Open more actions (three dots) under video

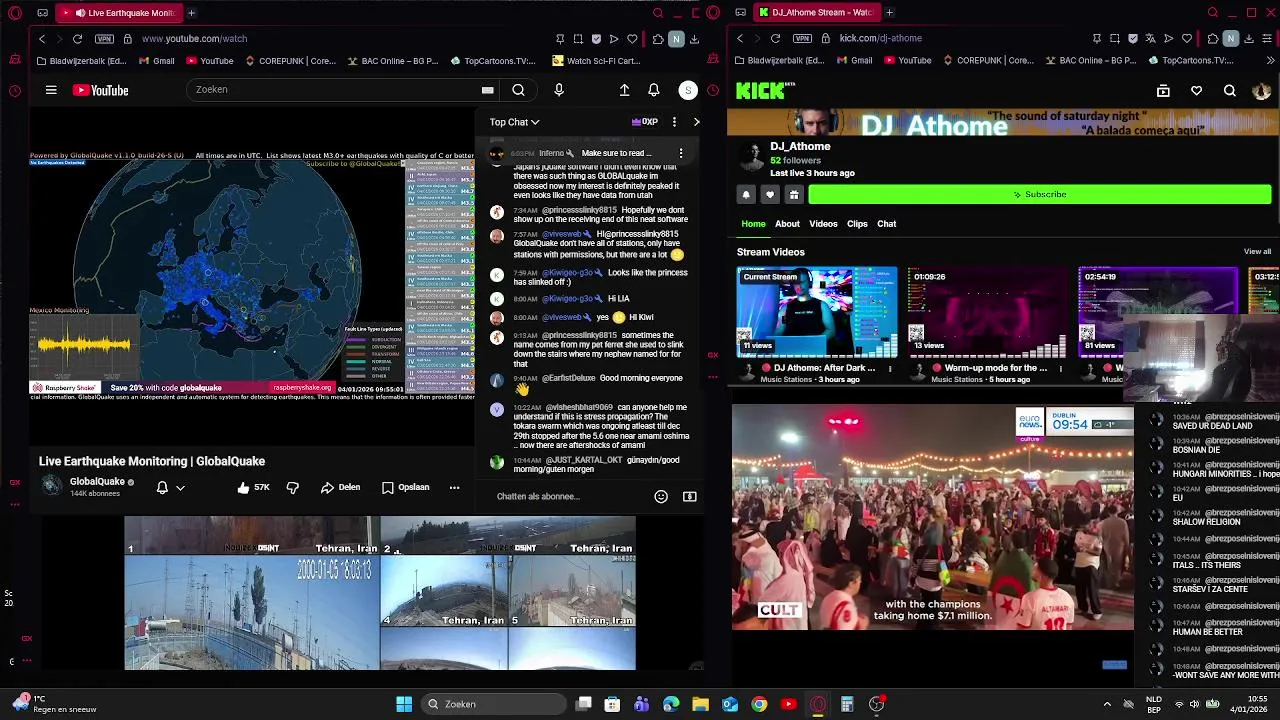[x=454, y=487]
